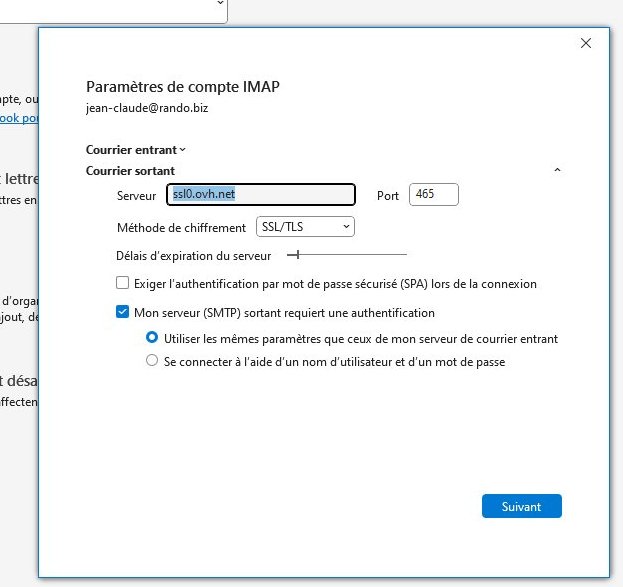Click the Serveur field containing ssl0.ovh.net
The image size is (623, 587).
click(x=260, y=195)
